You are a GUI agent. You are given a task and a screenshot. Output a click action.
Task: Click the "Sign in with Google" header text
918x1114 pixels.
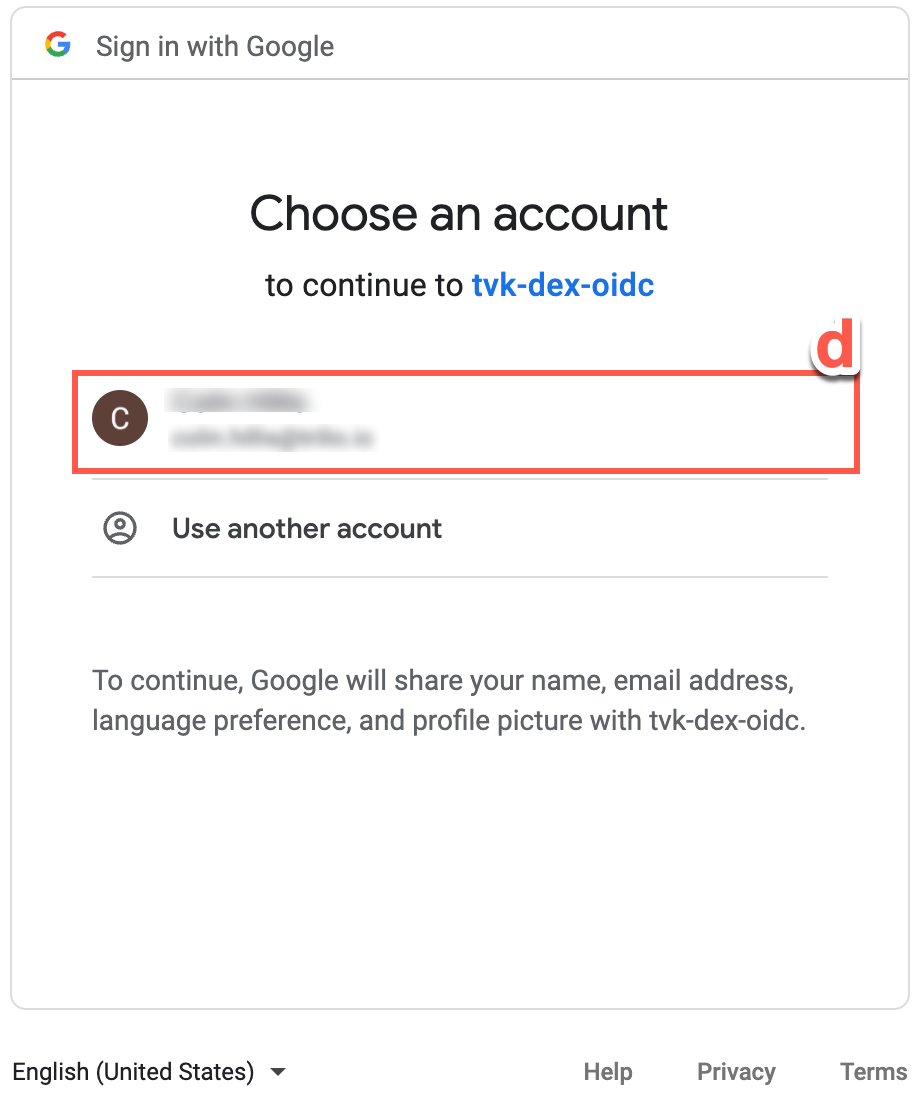point(214,46)
